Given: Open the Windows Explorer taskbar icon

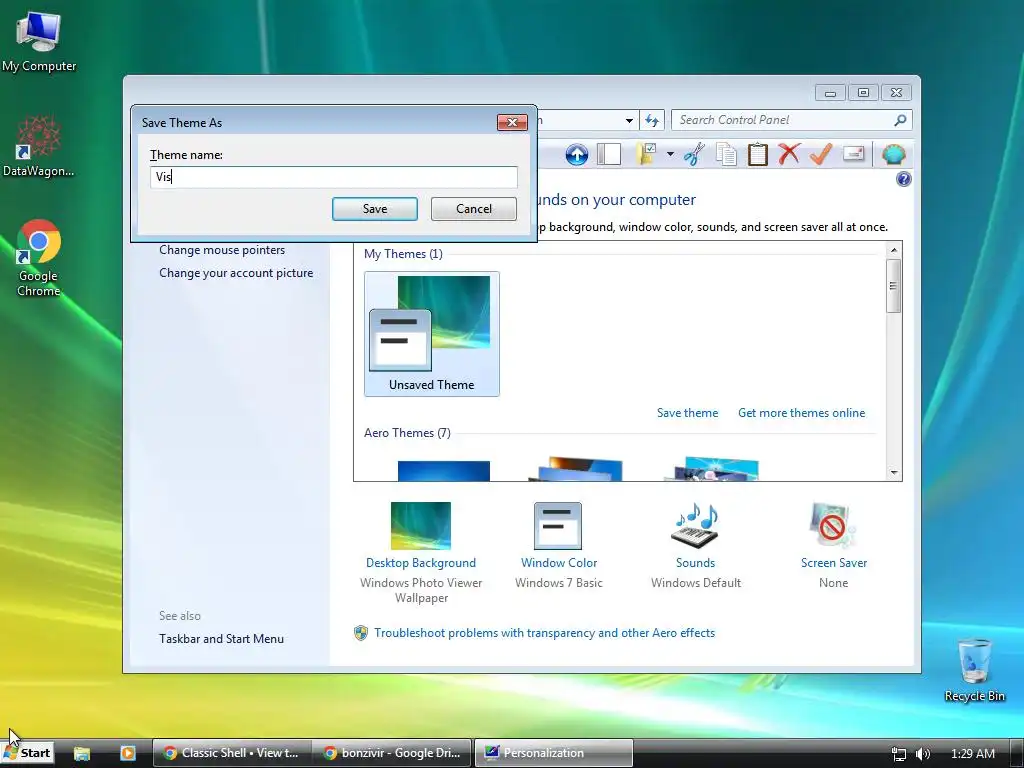Looking at the screenshot, I should [x=82, y=753].
